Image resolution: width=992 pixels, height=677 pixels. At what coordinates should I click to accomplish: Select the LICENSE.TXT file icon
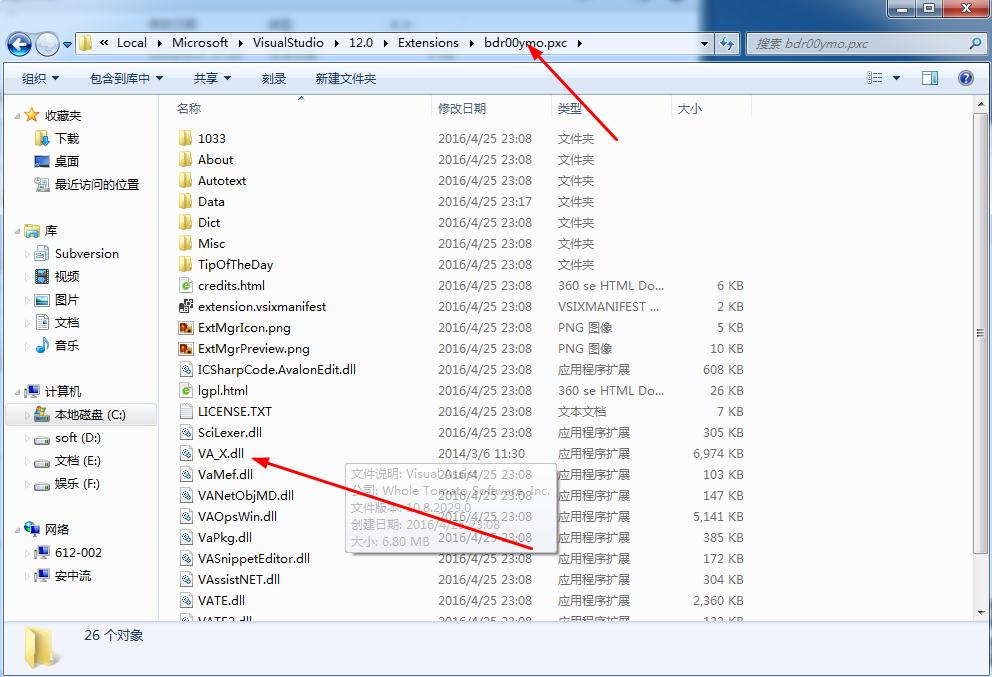pos(185,411)
